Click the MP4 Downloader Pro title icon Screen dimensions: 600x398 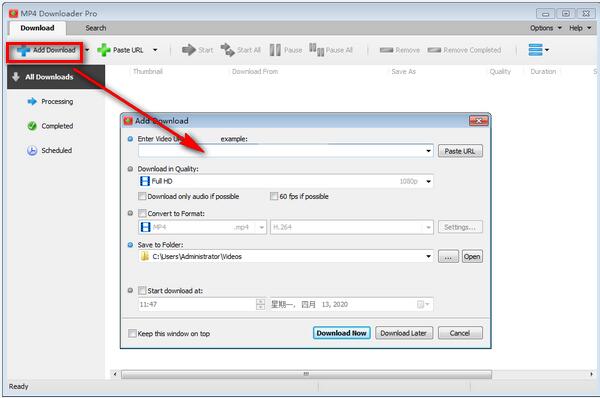(x=13, y=13)
